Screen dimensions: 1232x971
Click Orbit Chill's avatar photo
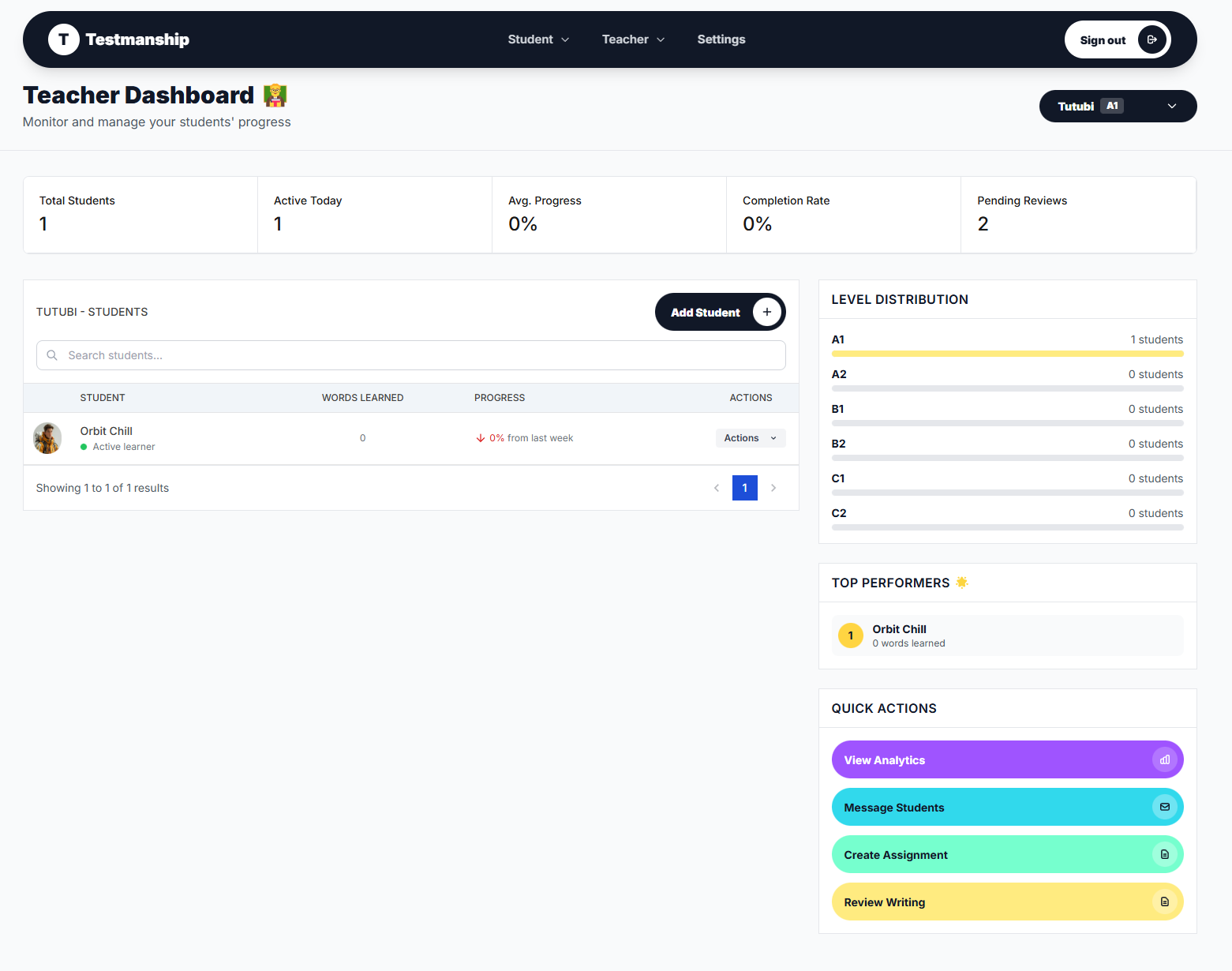(x=47, y=438)
